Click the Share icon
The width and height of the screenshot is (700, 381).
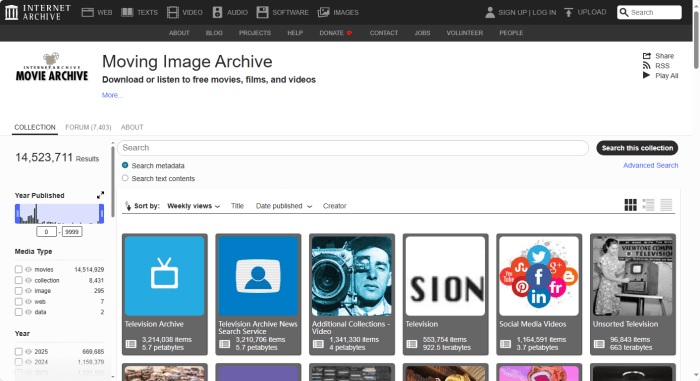646,56
